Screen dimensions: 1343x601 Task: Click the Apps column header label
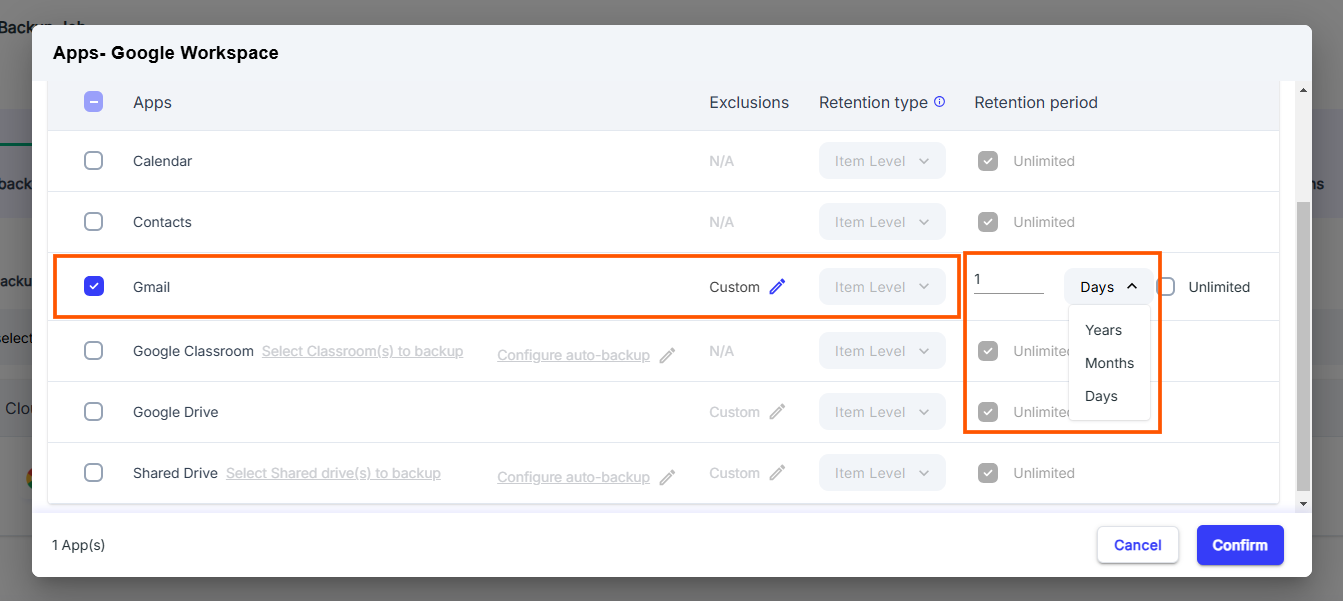pos(152,102)
